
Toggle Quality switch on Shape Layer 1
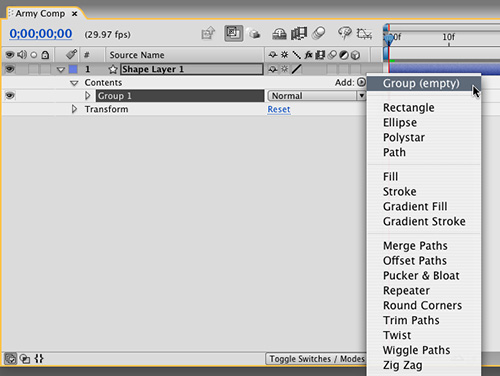[x=297, y=69]
